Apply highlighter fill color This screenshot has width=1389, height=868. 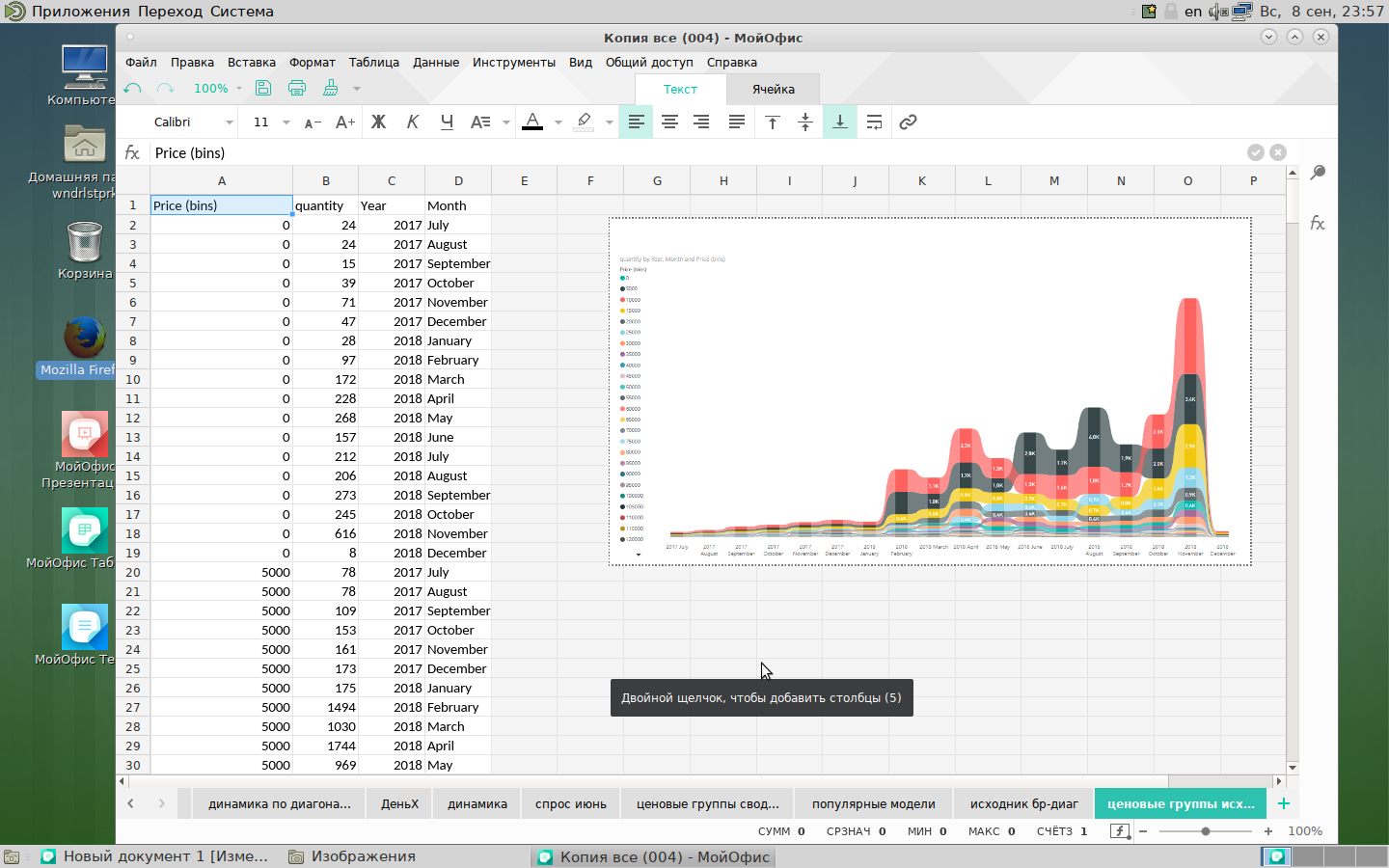coord(584,122)
